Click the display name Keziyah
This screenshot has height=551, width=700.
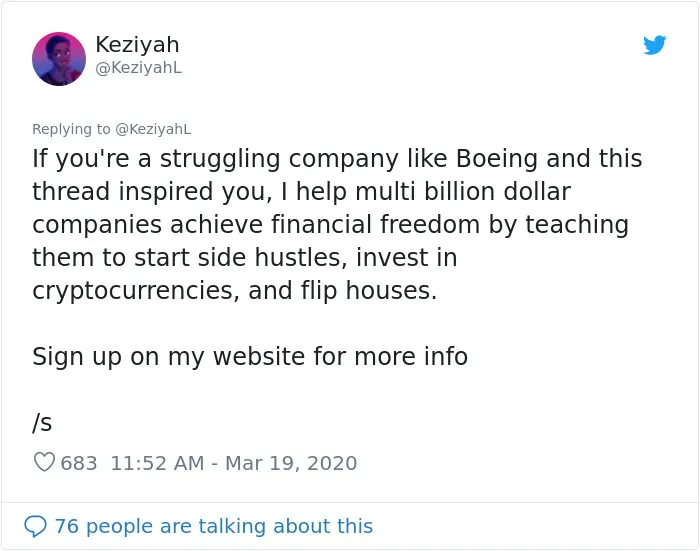(x=137, y=45)
